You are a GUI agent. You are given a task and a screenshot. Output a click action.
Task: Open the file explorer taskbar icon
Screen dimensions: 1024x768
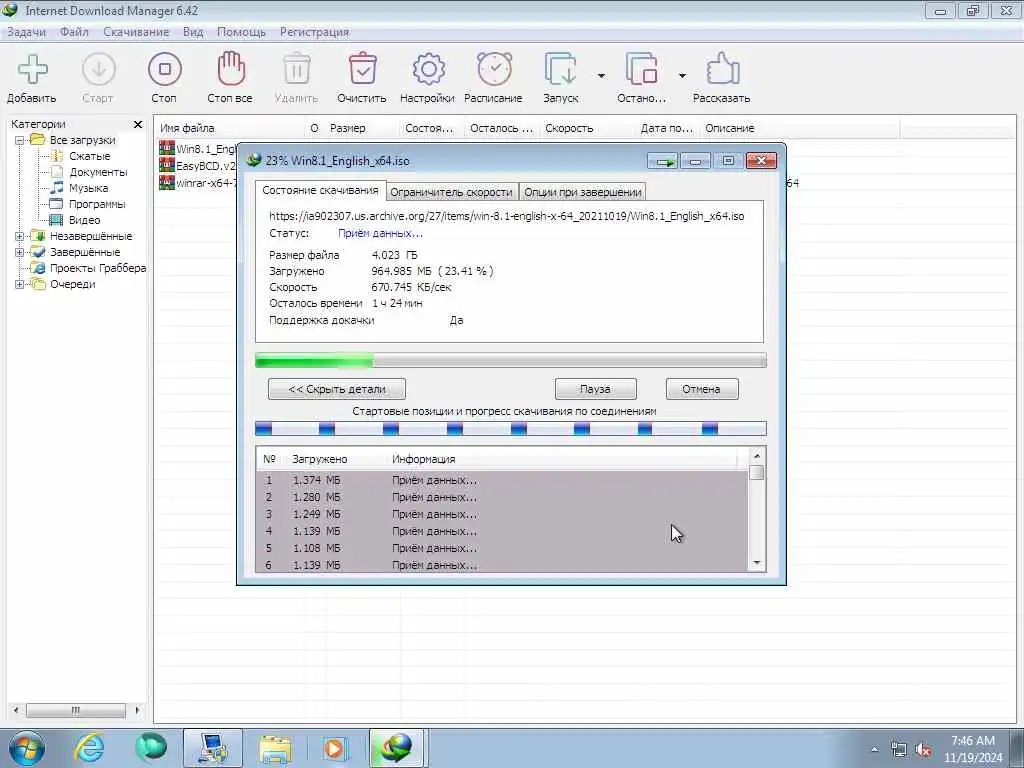click(275, 748)
